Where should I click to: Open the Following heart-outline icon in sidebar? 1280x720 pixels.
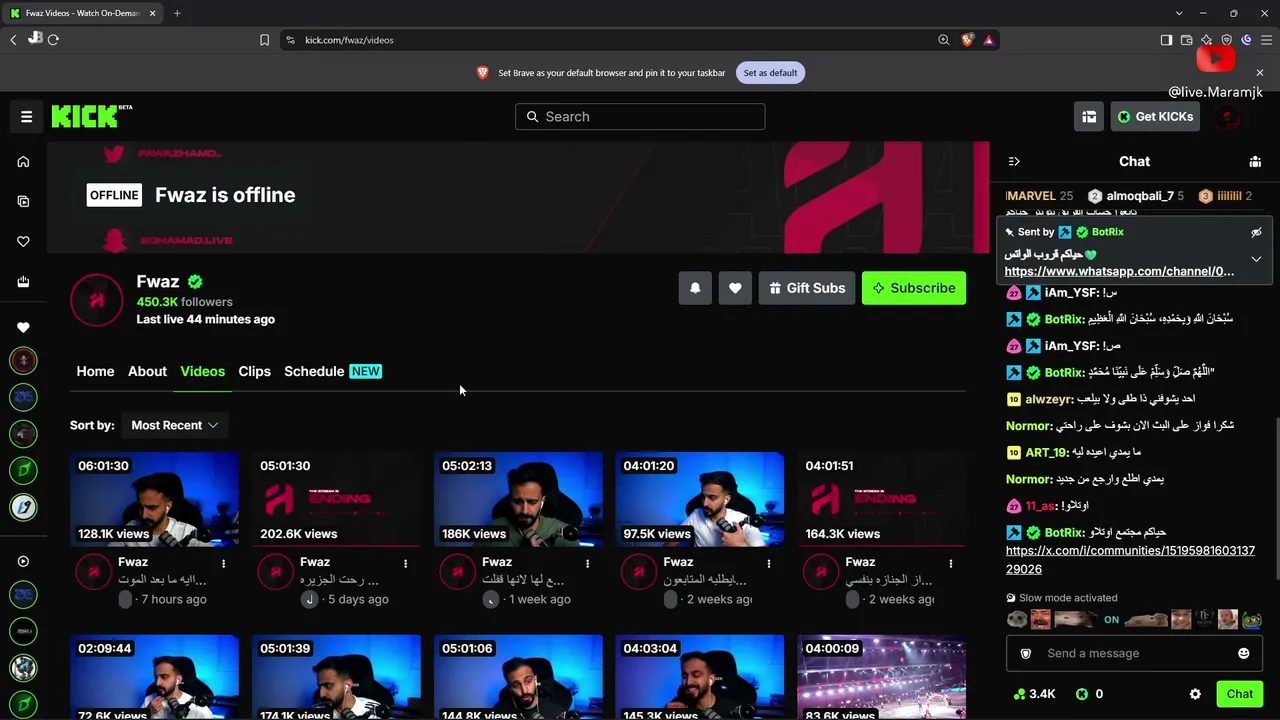23,241
